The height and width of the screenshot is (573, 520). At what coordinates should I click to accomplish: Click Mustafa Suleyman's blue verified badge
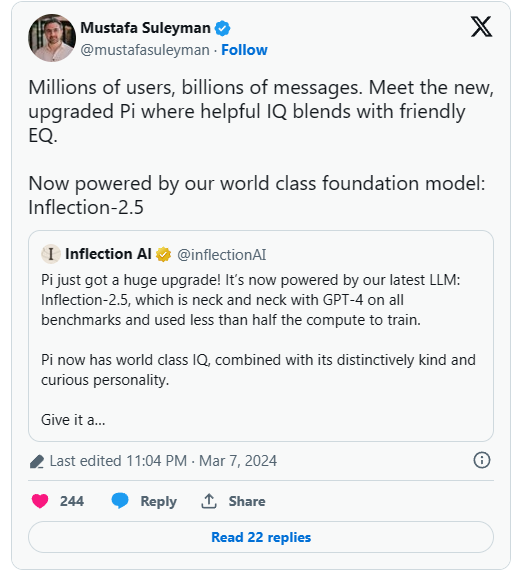(x=223, y=28)
